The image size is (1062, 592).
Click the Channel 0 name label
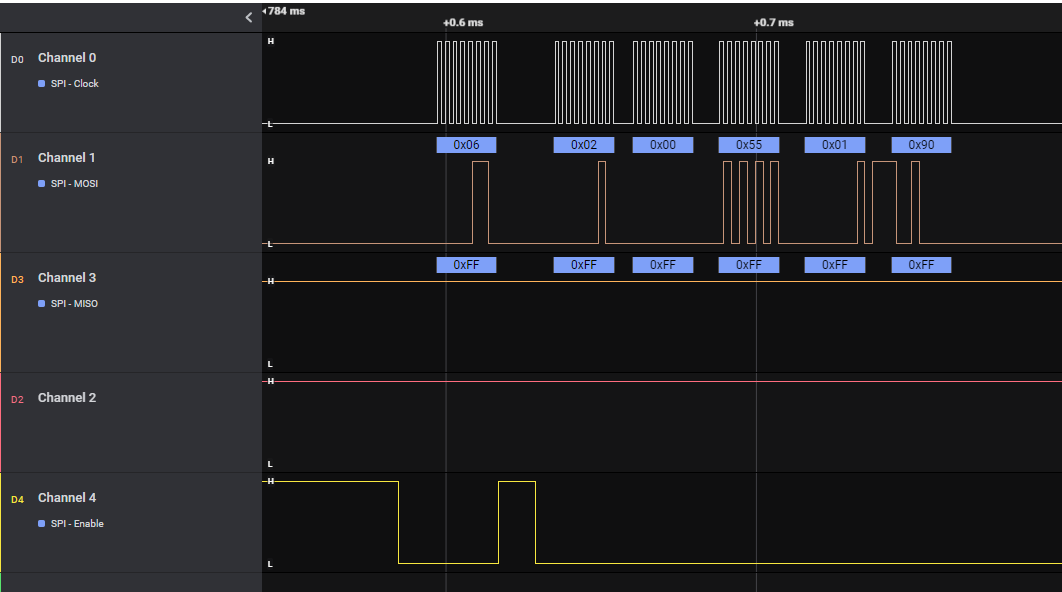coord(67,58)
